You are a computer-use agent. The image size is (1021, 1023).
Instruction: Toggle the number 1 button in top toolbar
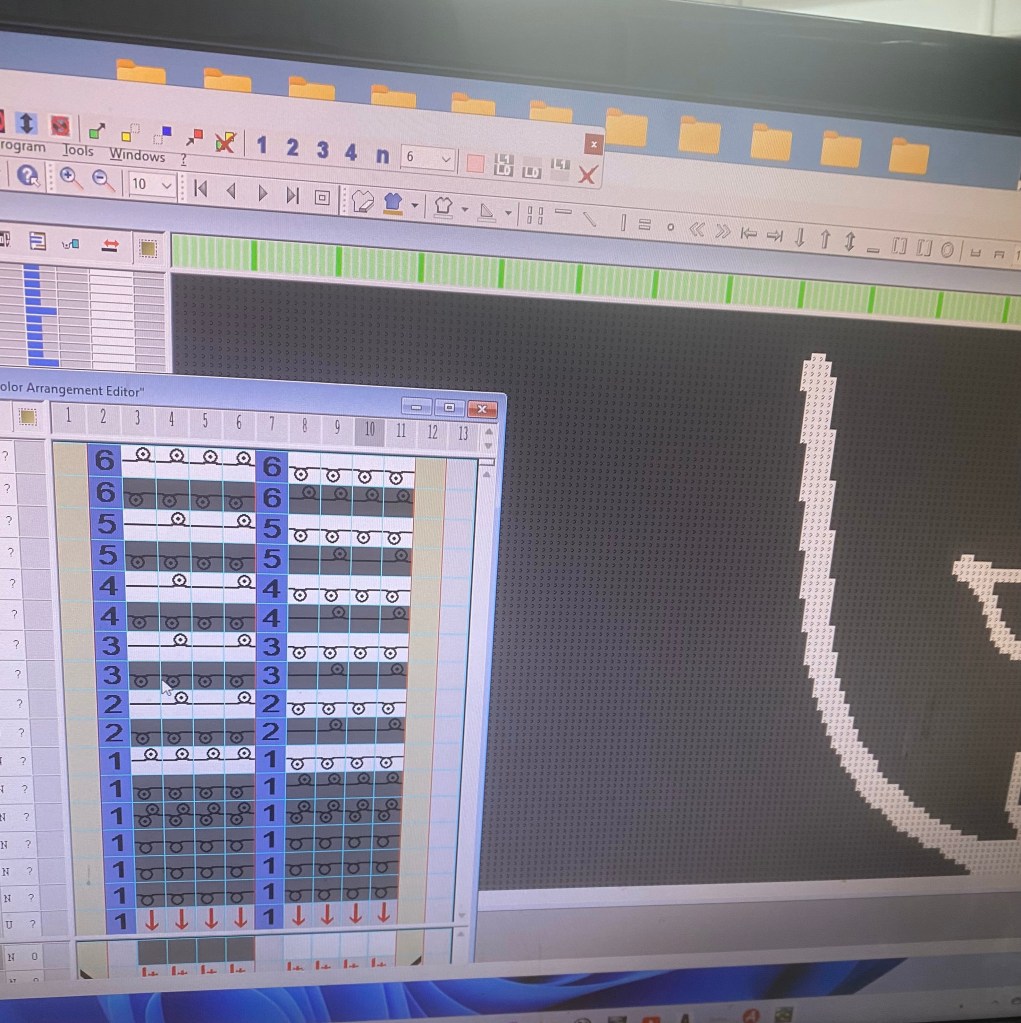point(261,146)
